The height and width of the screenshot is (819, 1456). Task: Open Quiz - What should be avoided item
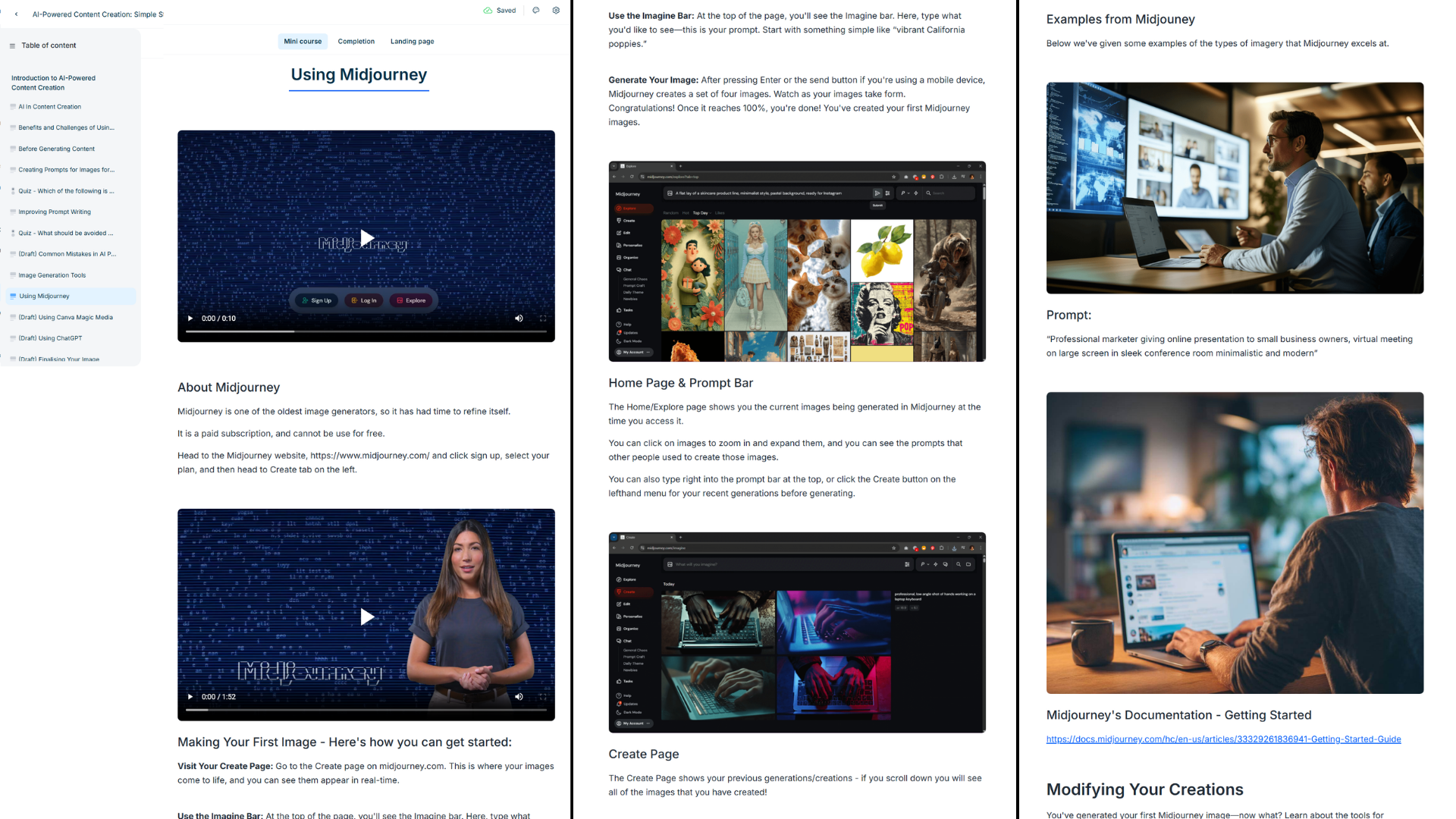click(x=65, y=234)
